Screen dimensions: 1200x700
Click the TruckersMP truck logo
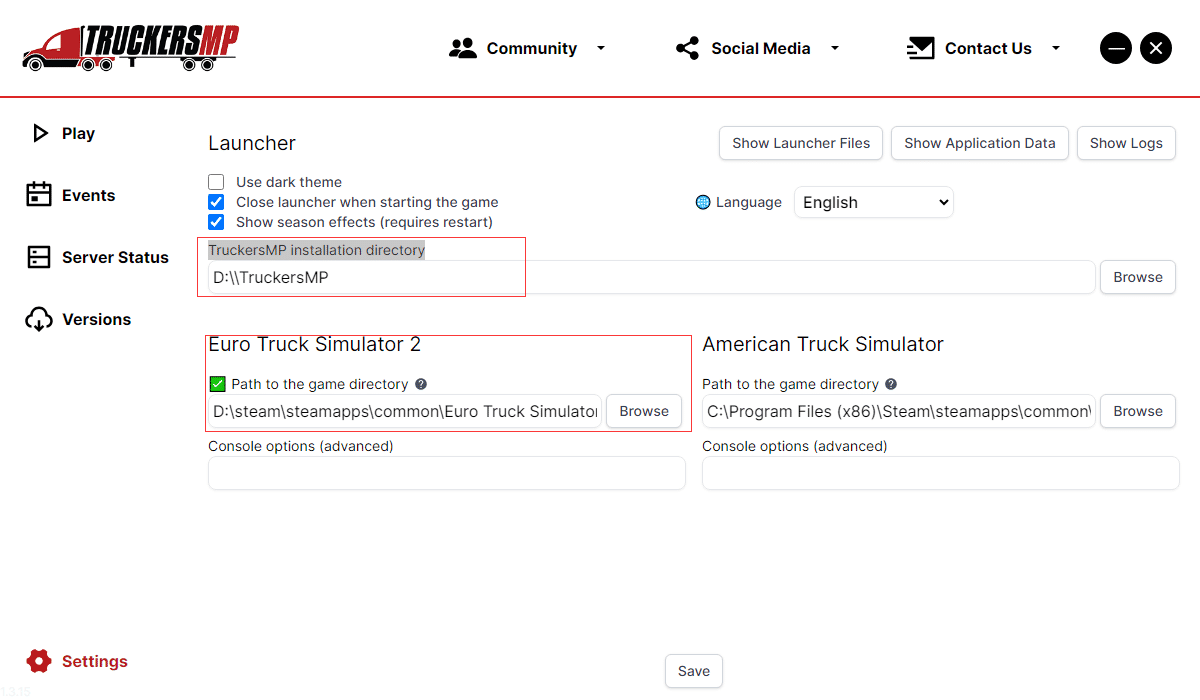pos(130,48)
